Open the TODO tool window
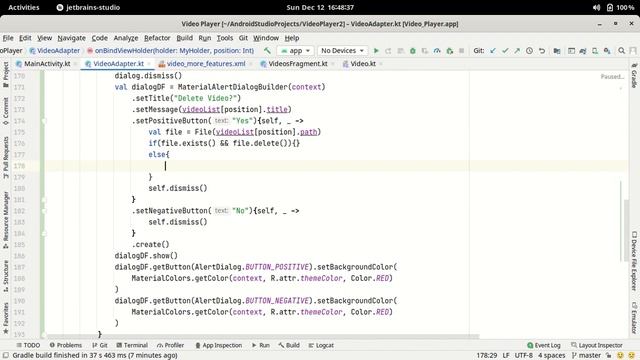 point(28,345)
